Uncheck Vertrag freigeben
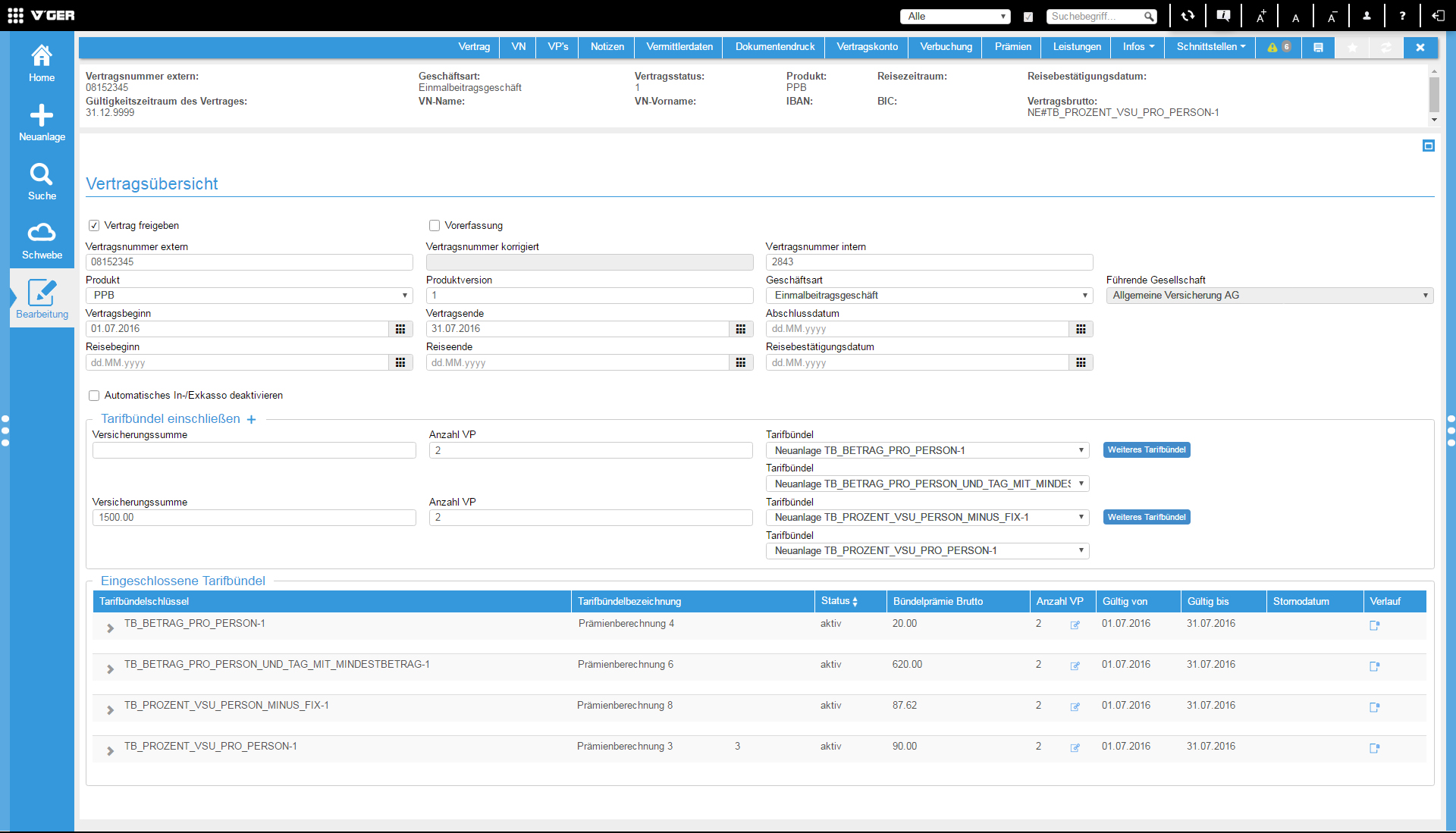The width and height of the screenshot is (1456, 833). point(94,225)
